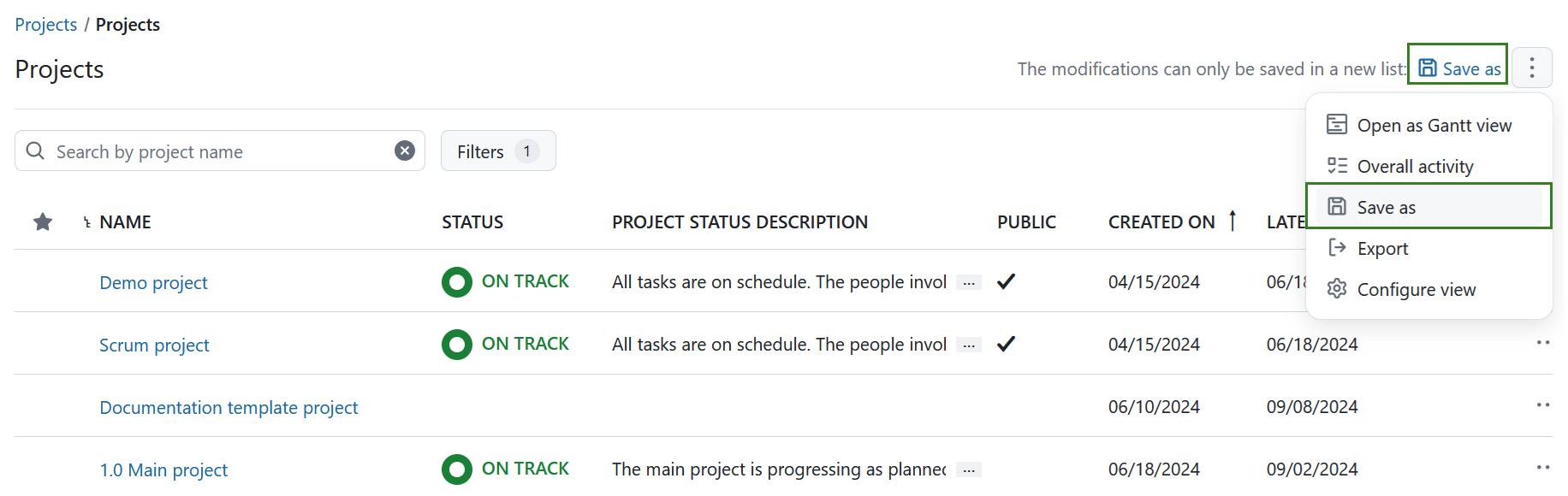Click Scrum project's Public checkmark
Viewport: 1568px width, 496px height.
tap(1007, 344)
